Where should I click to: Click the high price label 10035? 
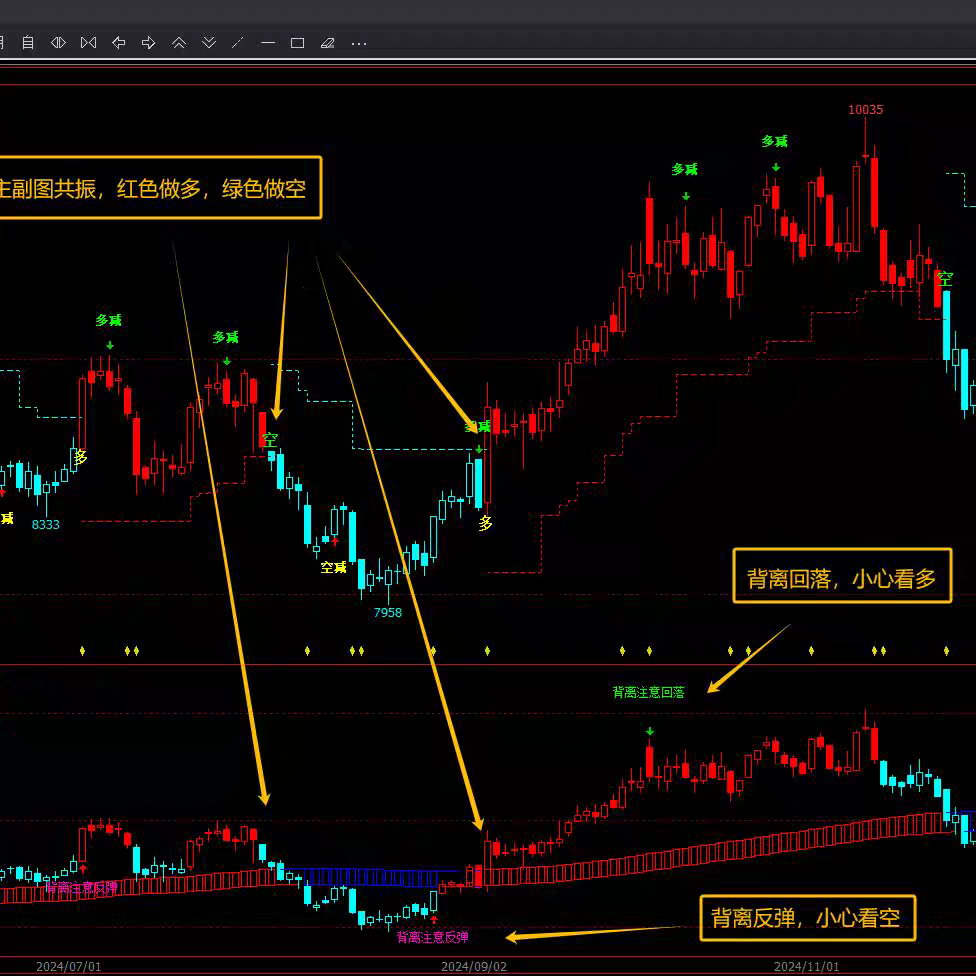pos(865,110)
